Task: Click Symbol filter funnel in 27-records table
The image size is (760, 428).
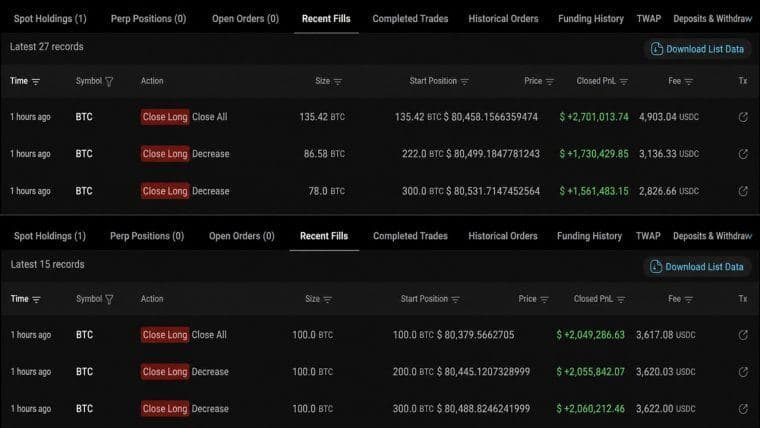Action: 109,81
